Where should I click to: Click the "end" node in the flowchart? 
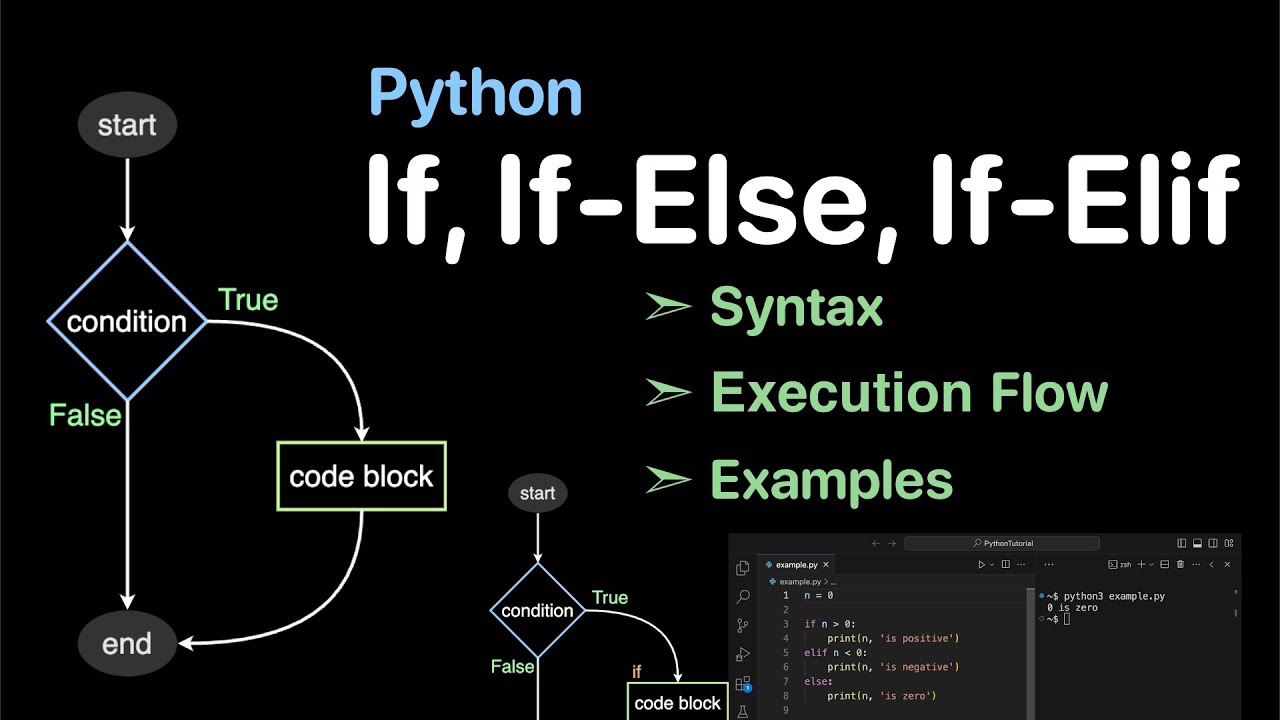pyautogui.click(x=127, y=643)
